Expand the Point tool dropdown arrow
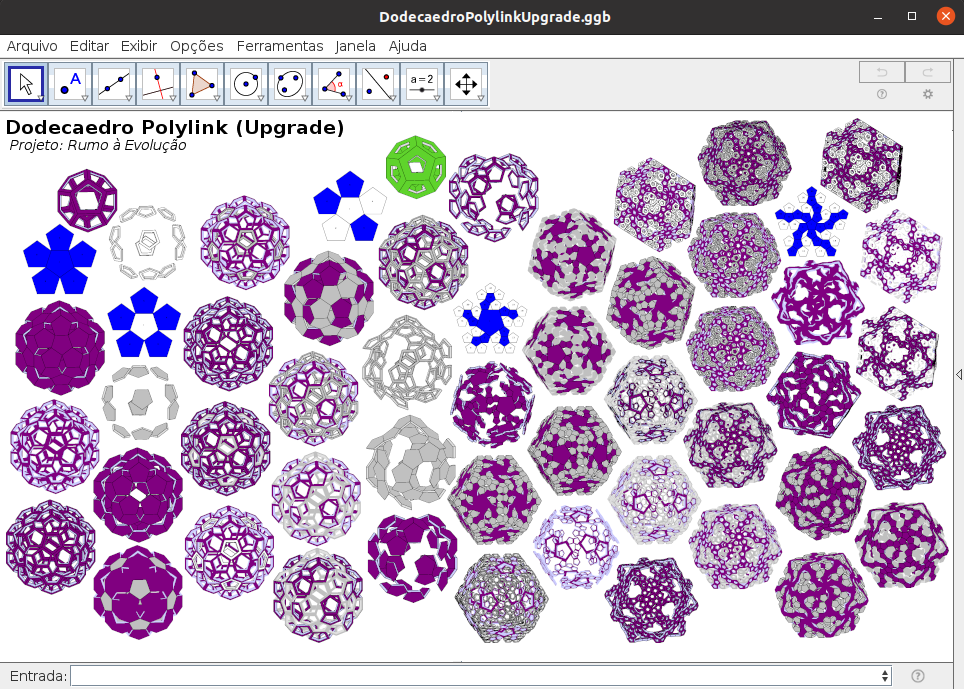This screenshot has width=964, height=689. tap(85, 98)
